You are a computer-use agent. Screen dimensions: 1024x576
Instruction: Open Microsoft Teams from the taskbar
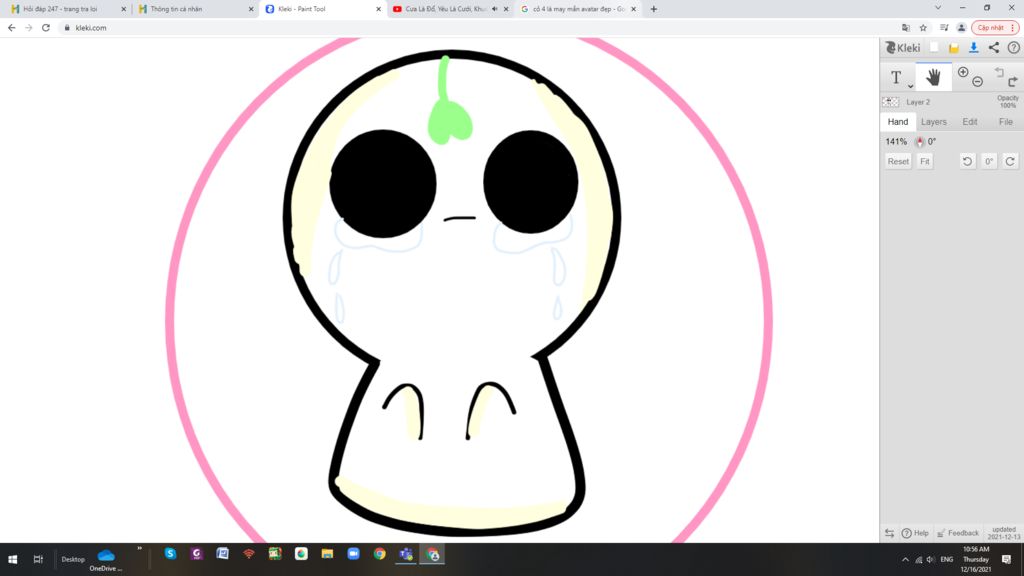coord(406,554)
